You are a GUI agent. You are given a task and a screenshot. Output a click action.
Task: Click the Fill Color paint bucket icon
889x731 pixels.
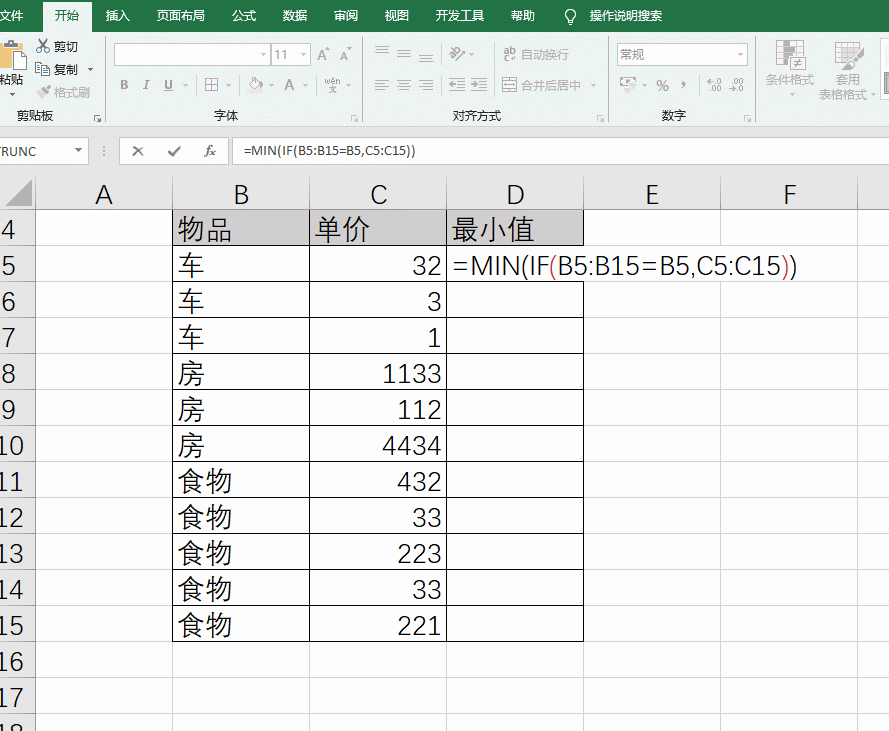click(256, 85)
